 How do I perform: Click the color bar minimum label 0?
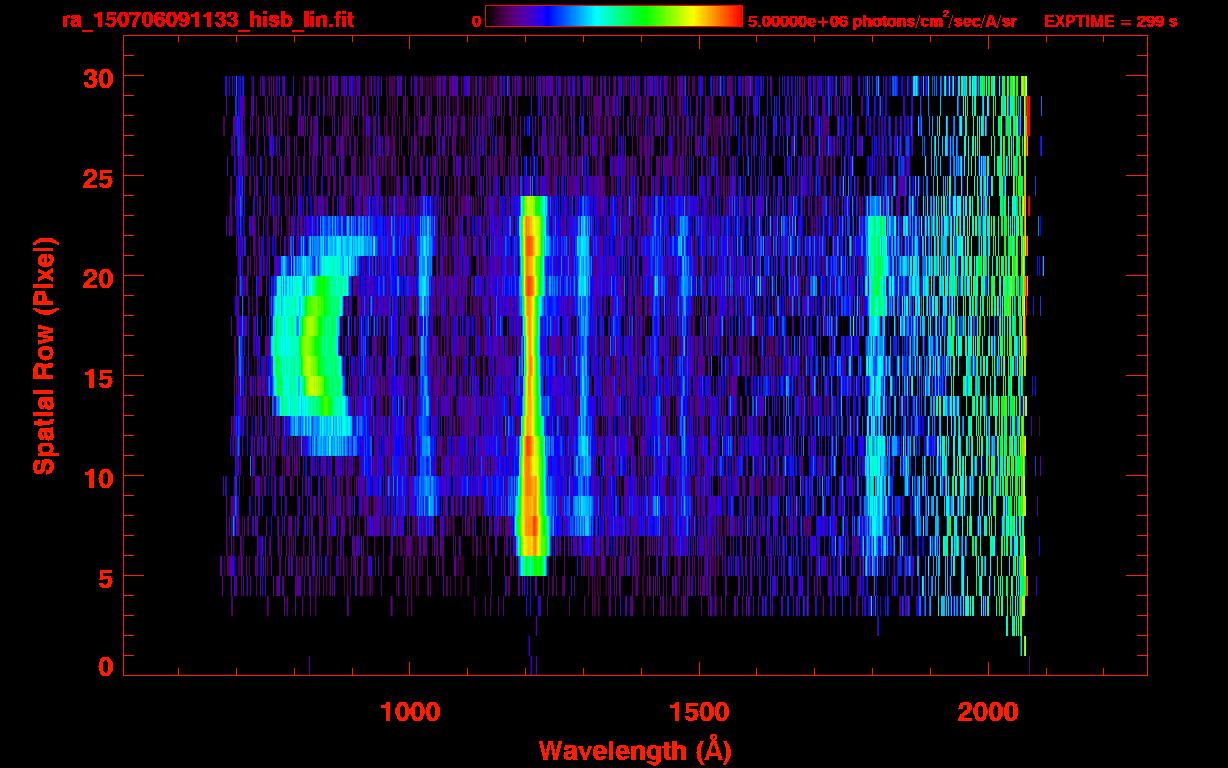[476, 21]
